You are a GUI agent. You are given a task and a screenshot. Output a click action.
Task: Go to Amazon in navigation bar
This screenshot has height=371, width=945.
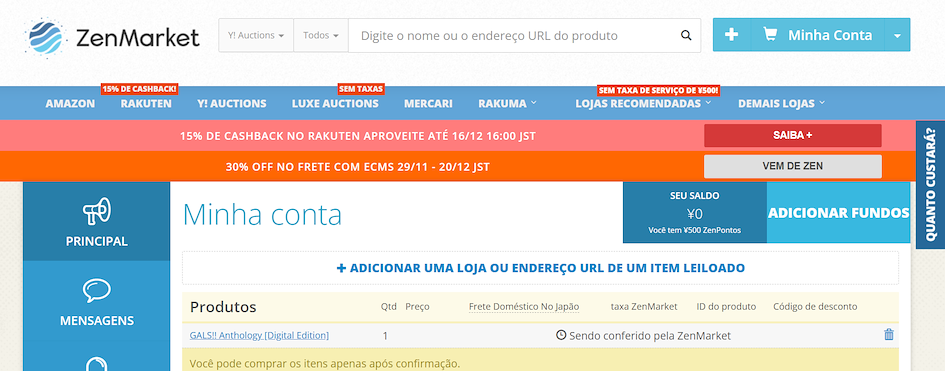[70, 104]
